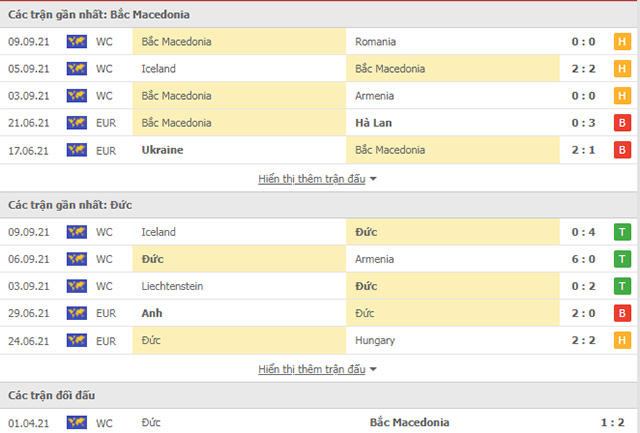The height and width of the screenshot is (433, 640).
Task: Click the orange H badge for Hungary match
Action: click(x=621, y=340)
